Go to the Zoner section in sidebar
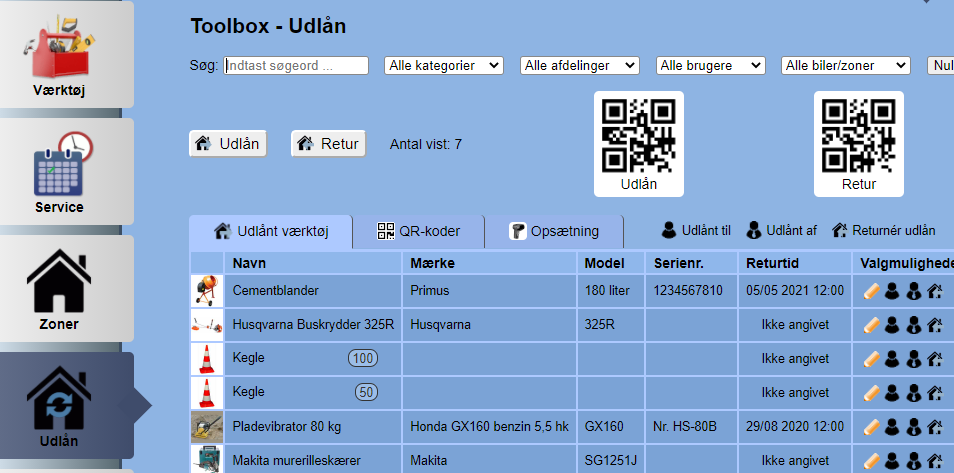Image resolution: width=954 pixels, height=473 pixels. tap(66, 289)
